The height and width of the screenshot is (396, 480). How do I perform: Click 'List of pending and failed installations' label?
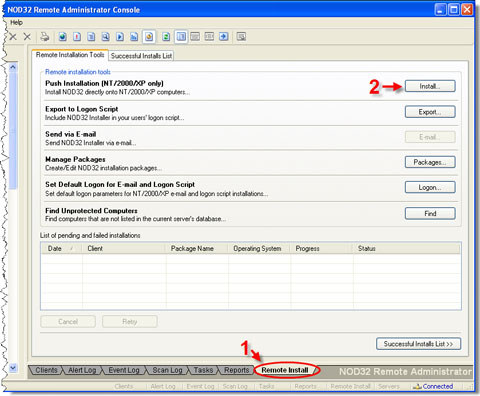tap(90, 235)
